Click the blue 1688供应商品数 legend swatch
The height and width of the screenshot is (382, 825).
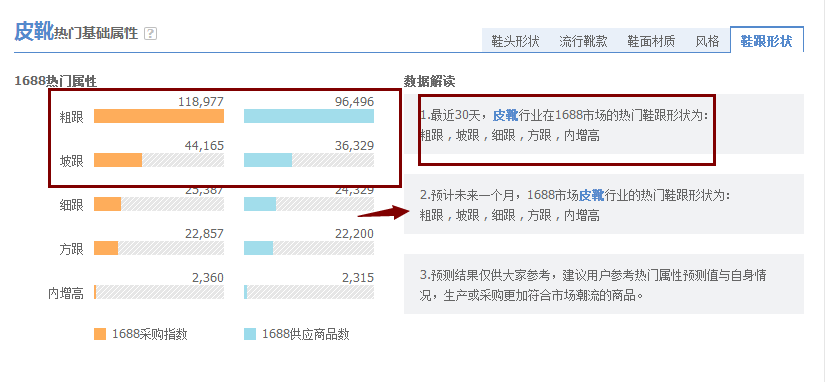click(250, 334)
